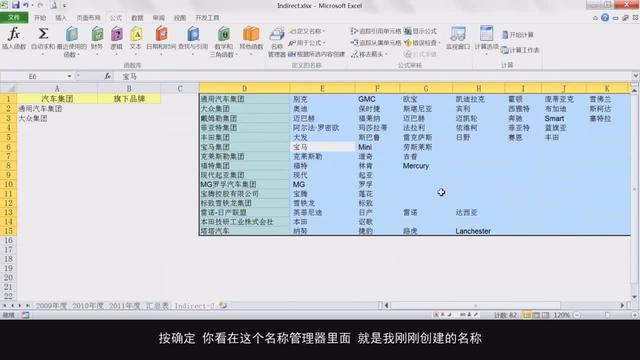The height and width of the screenshot is (360, 640).
Task: Select cell E6 containing 宝马
Action: coord(322,147)
